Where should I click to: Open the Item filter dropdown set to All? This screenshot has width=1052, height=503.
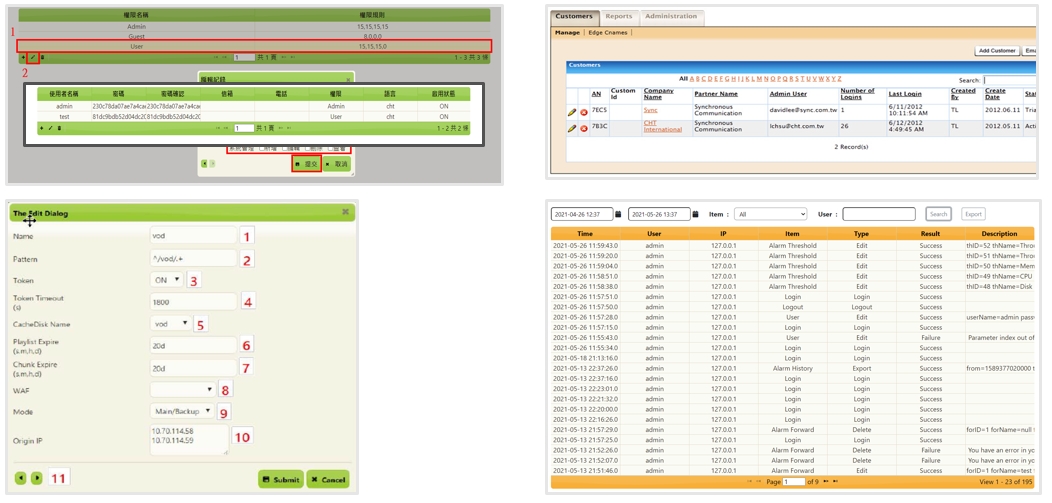[x=770, y=214]
